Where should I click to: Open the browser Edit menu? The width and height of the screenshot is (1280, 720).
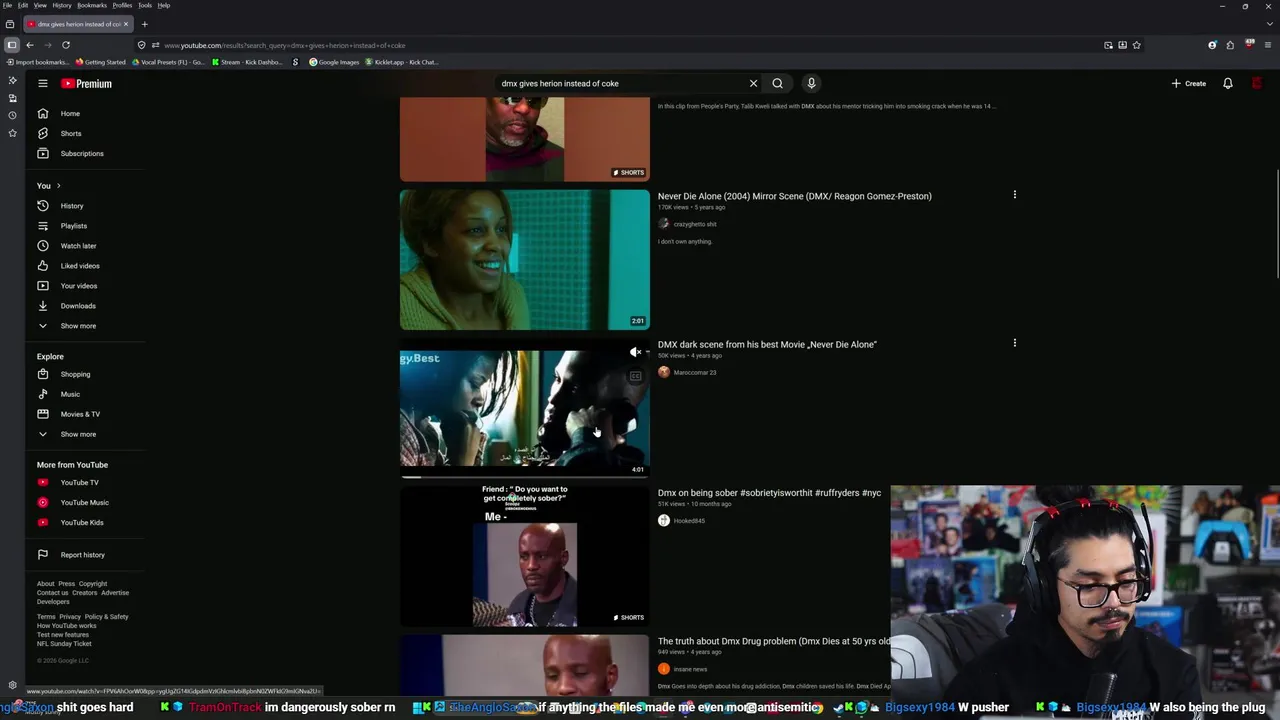22,5
